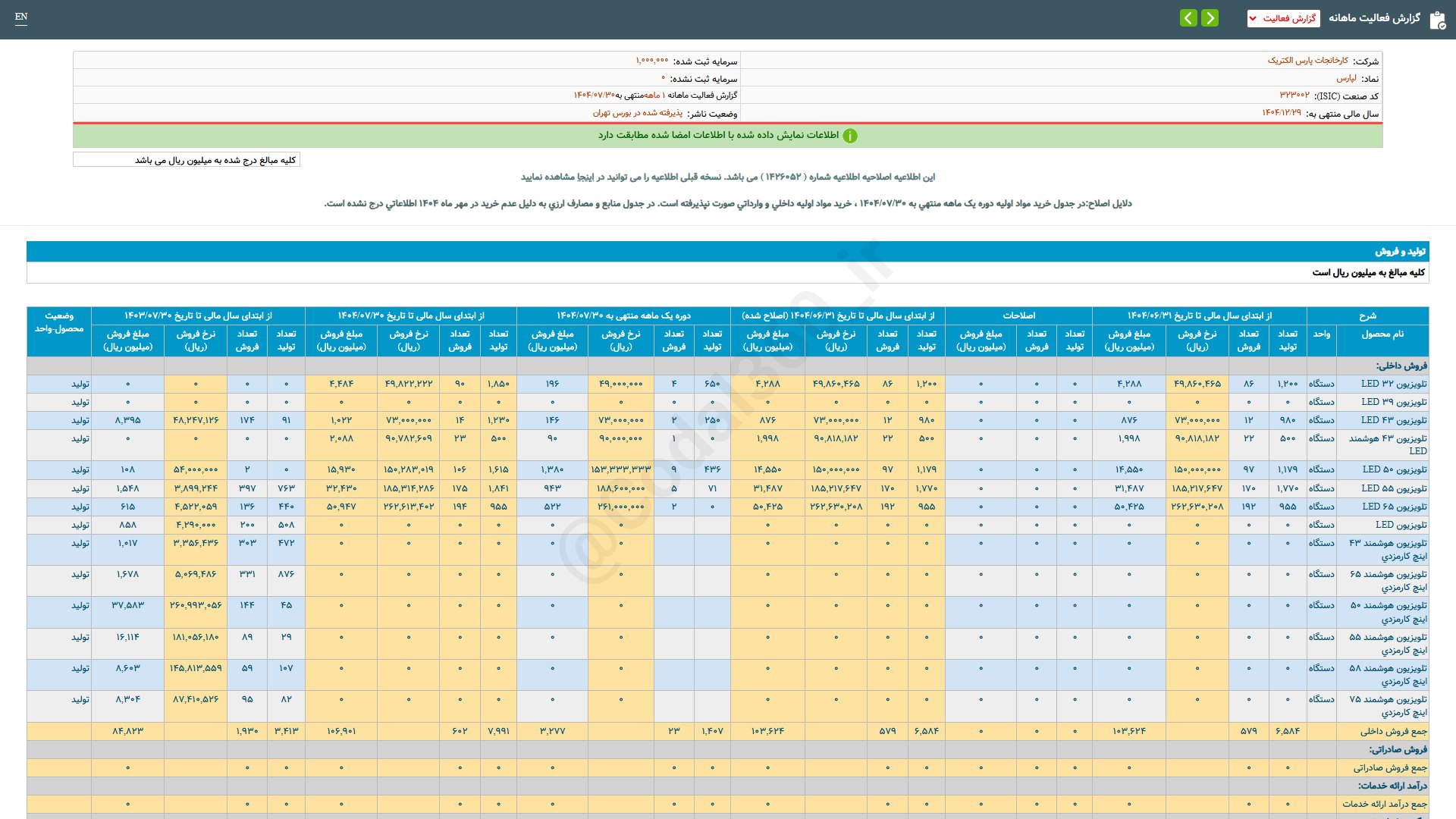Image resolution: width=1456 pixels, height=819 pixels.
Task: Go to previous report with left arrow
Action: pos(1188,17)
